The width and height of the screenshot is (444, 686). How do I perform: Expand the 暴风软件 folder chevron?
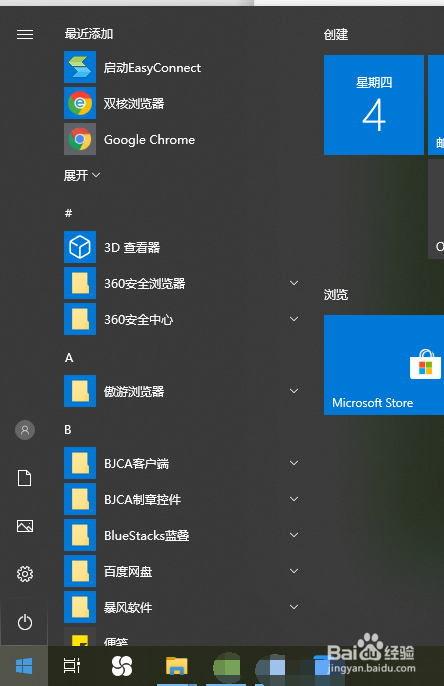click(x=294, y=607)
